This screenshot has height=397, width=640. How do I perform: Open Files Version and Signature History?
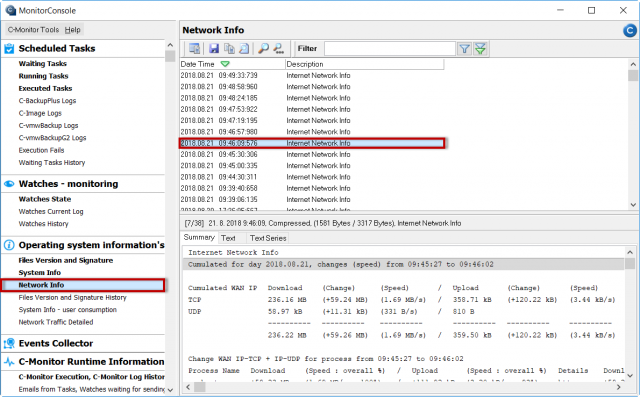coord(73,297)
